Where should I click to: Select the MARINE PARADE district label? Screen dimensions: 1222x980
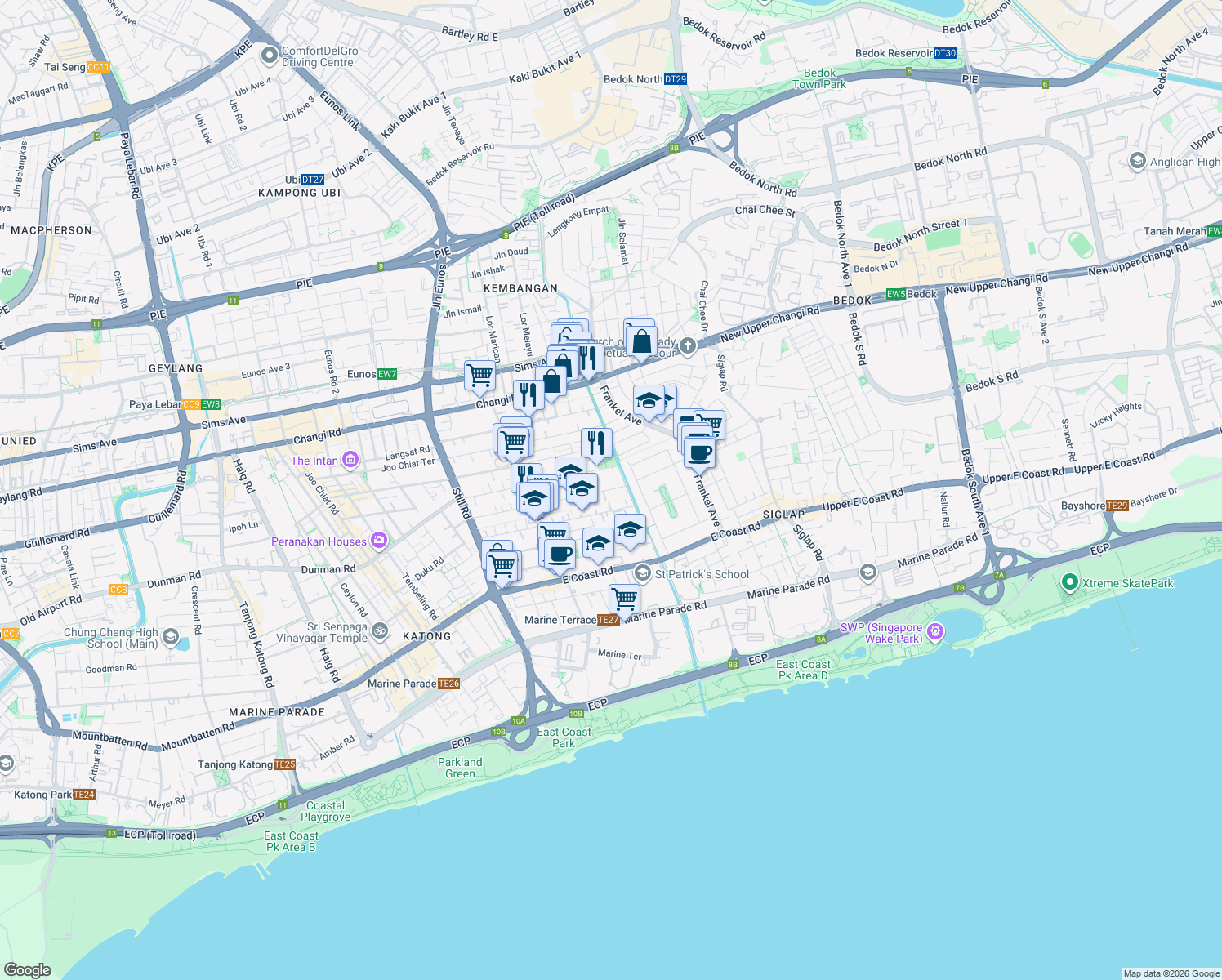coord(277,712)
